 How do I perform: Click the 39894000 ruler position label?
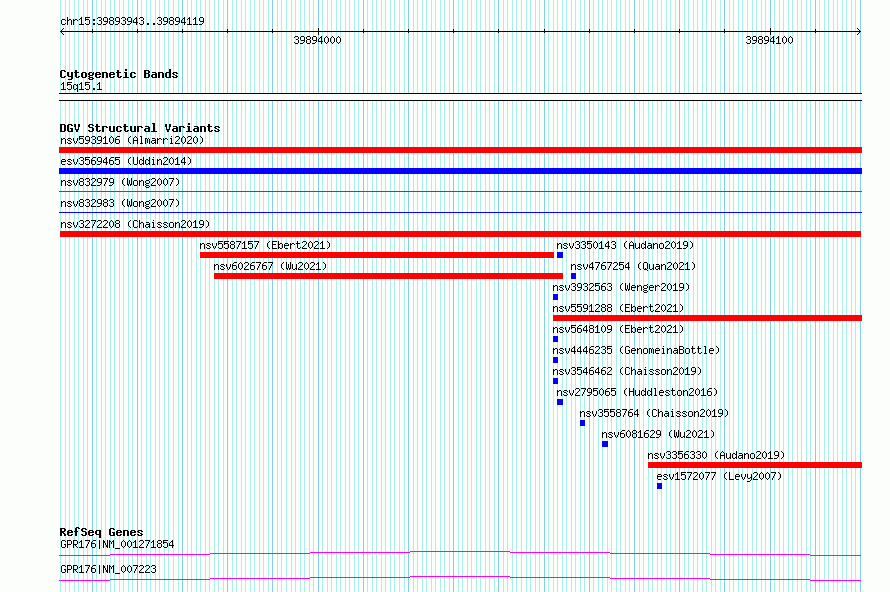tap(317, 40)
